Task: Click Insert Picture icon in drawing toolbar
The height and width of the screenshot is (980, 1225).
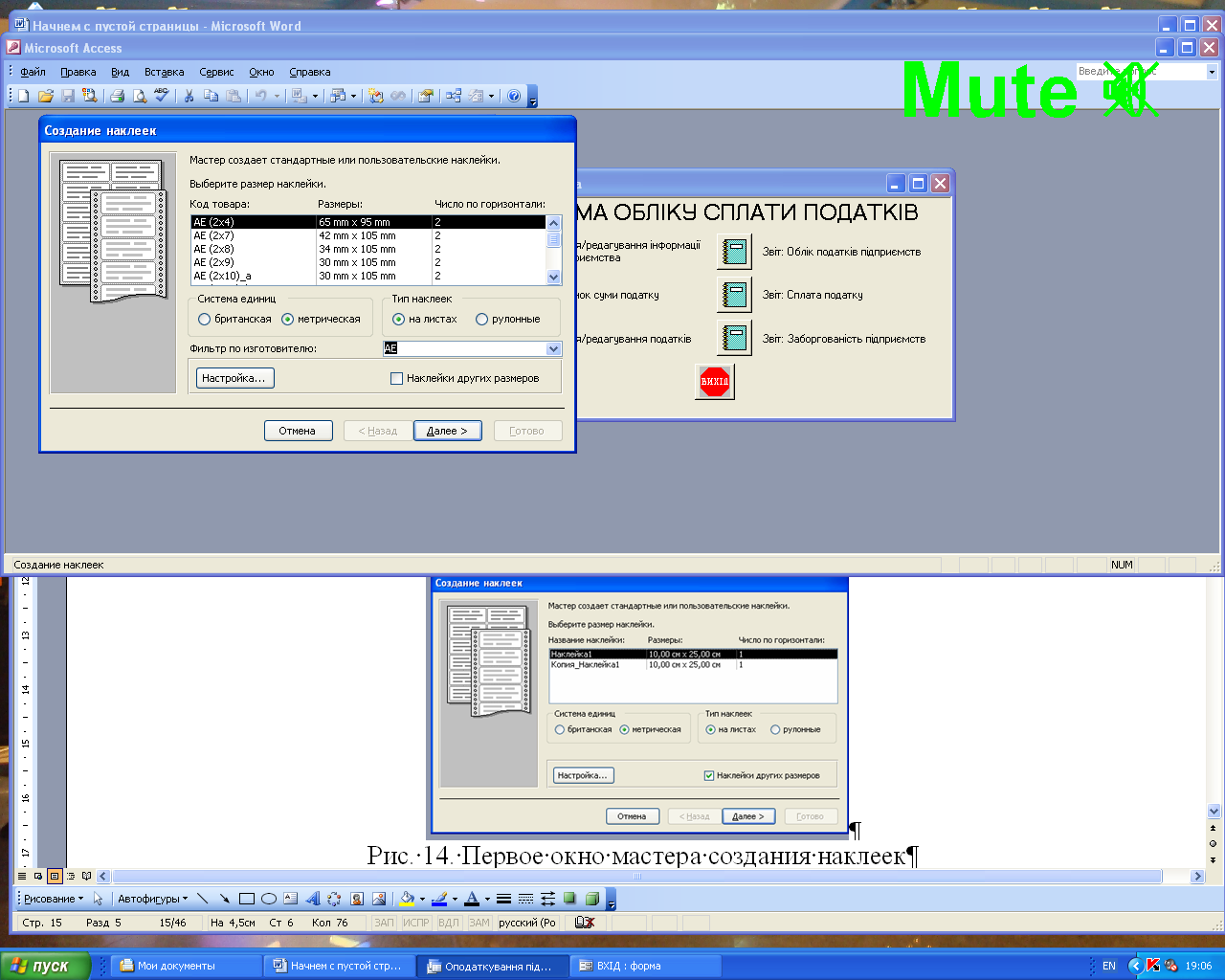Action: click(x=379, y=899)
